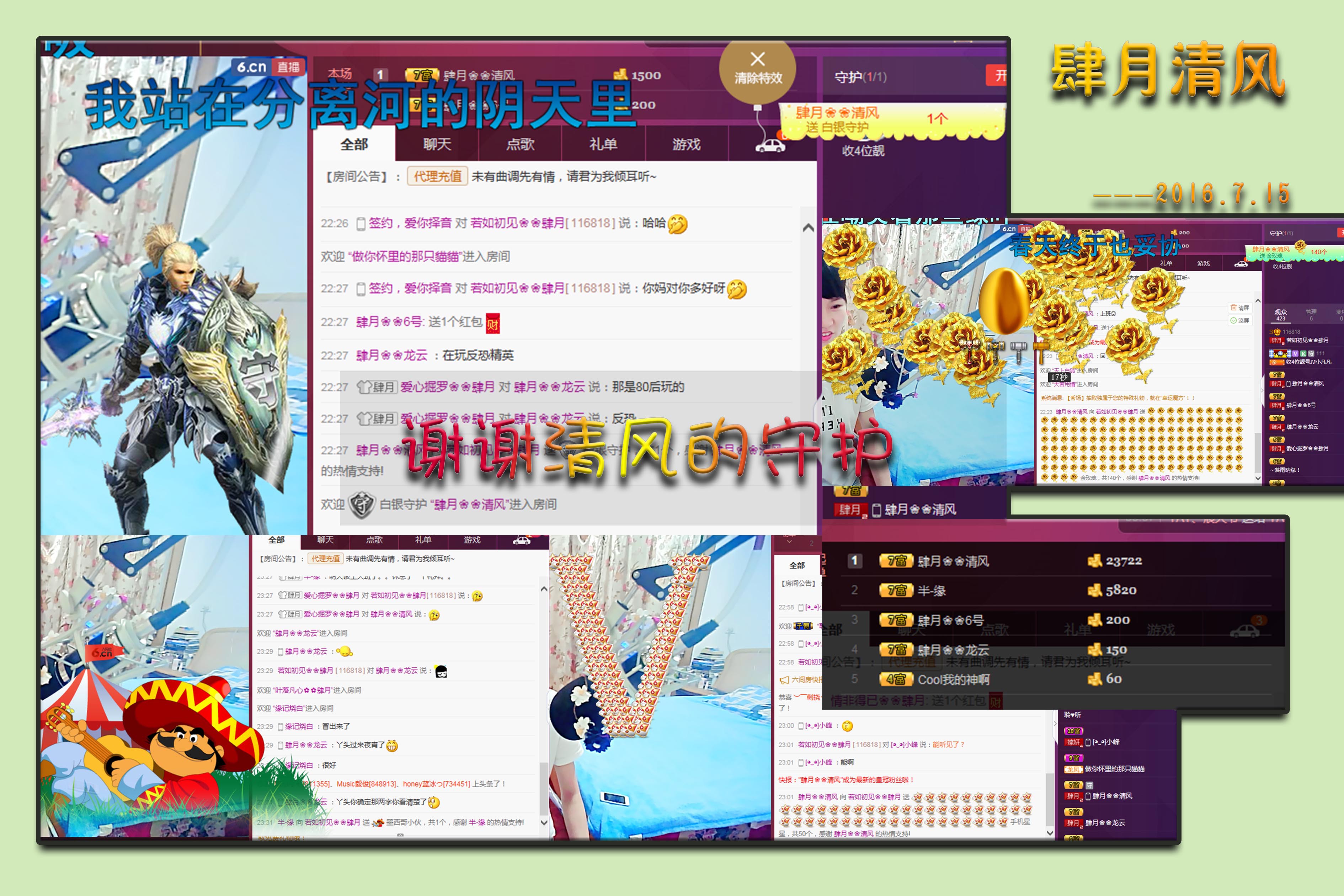Screen dimensions: 1344x896
Task: Open the 礼单 gift list tab
Action: click(x=604, y=144)
